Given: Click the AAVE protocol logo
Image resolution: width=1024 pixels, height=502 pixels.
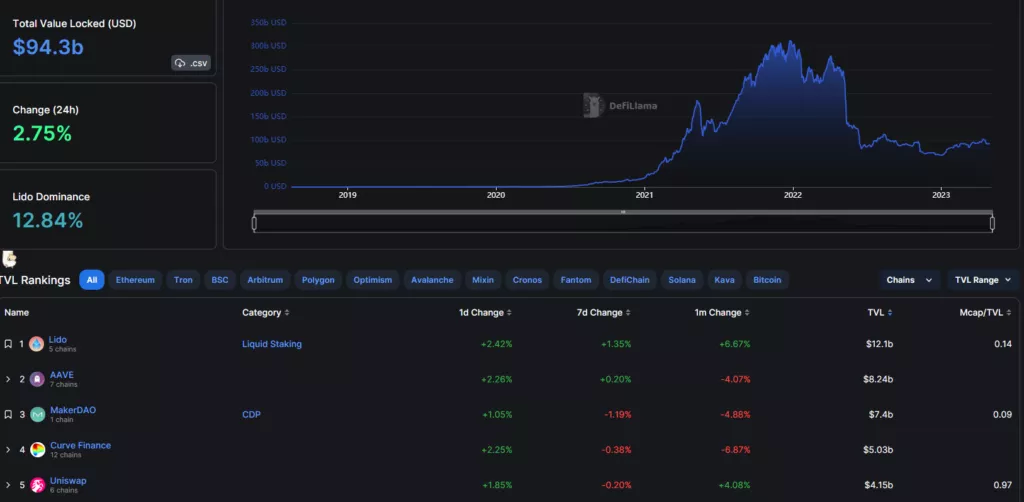Looking at the screenshot, I should (38, 379).
